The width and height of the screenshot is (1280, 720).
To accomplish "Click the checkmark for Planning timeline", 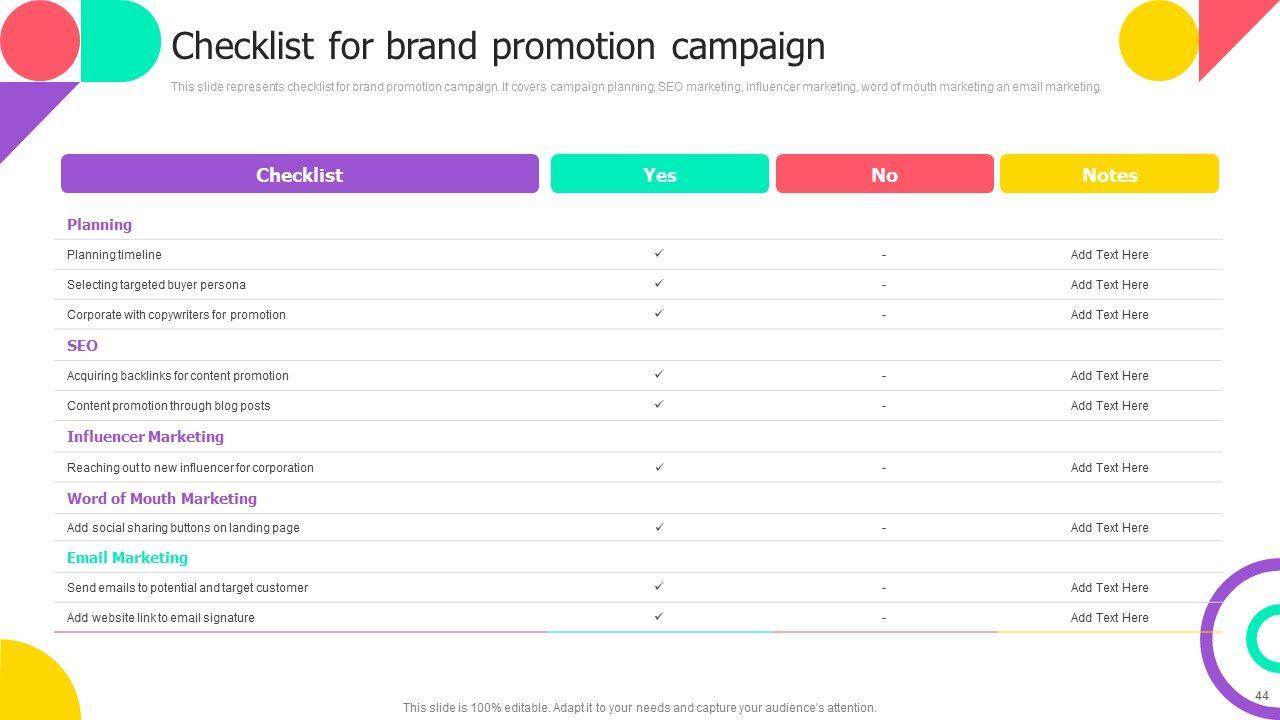I will [659, 254].
